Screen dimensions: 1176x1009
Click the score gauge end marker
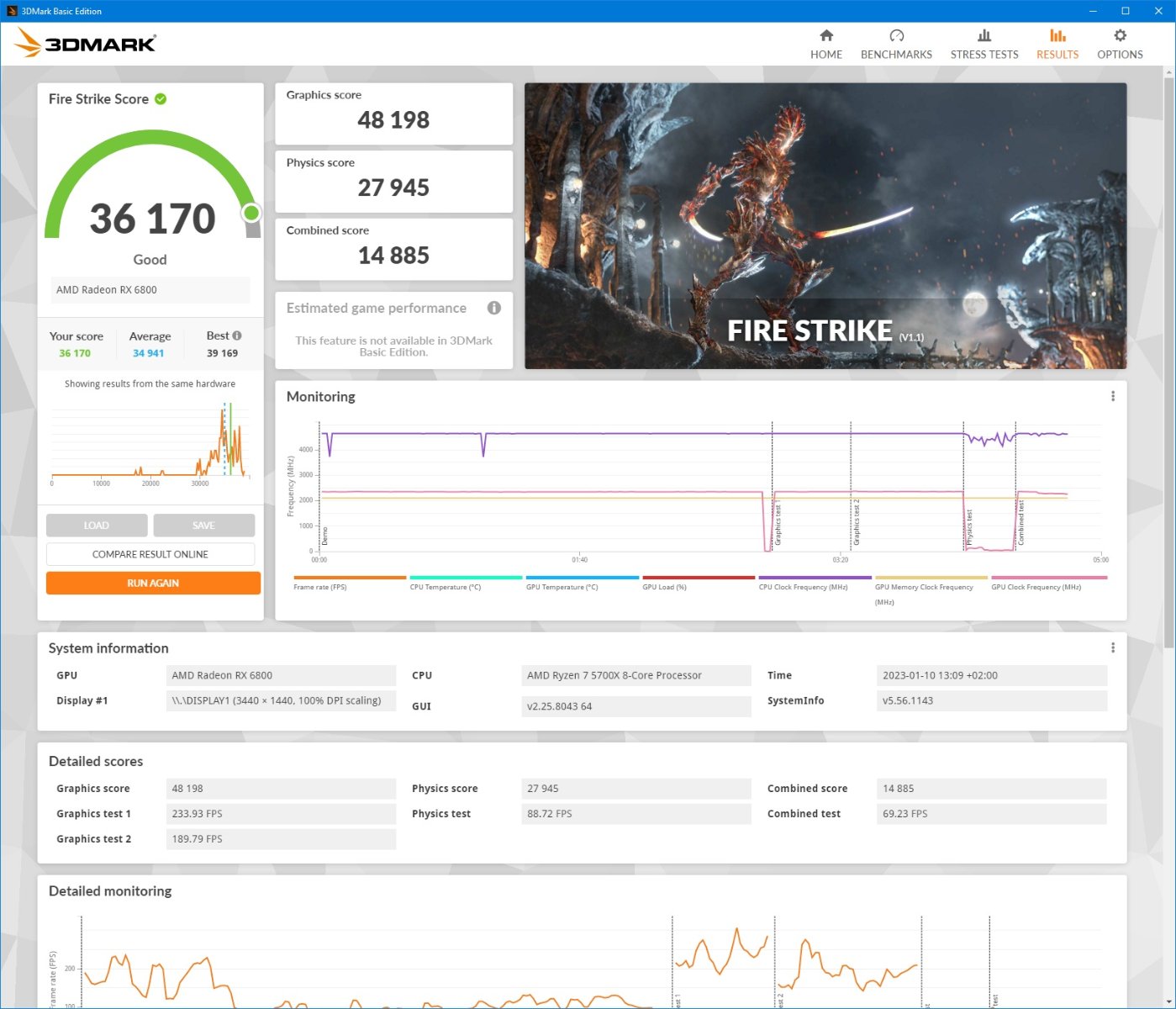(251, 213)
